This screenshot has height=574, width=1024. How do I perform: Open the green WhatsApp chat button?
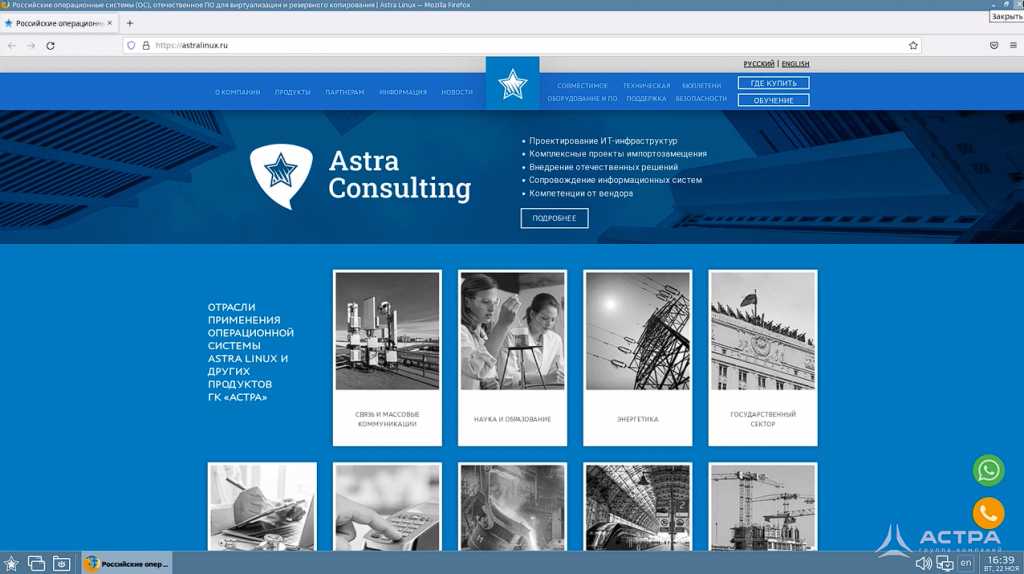988,470
